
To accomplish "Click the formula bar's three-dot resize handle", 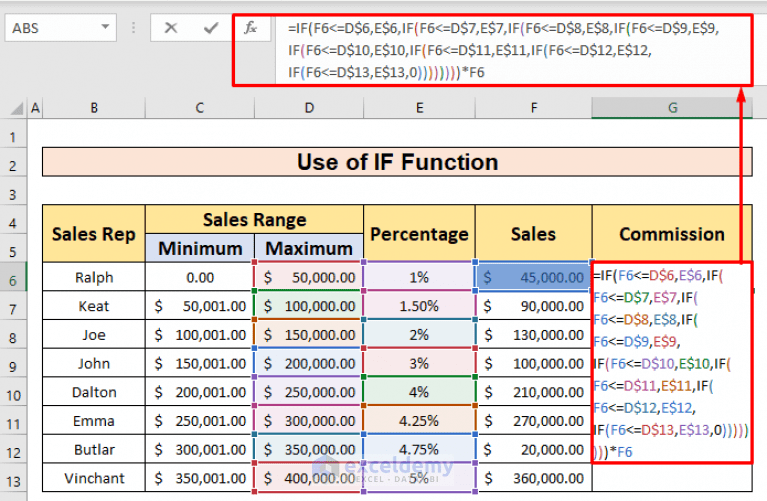I will point(134,28).
